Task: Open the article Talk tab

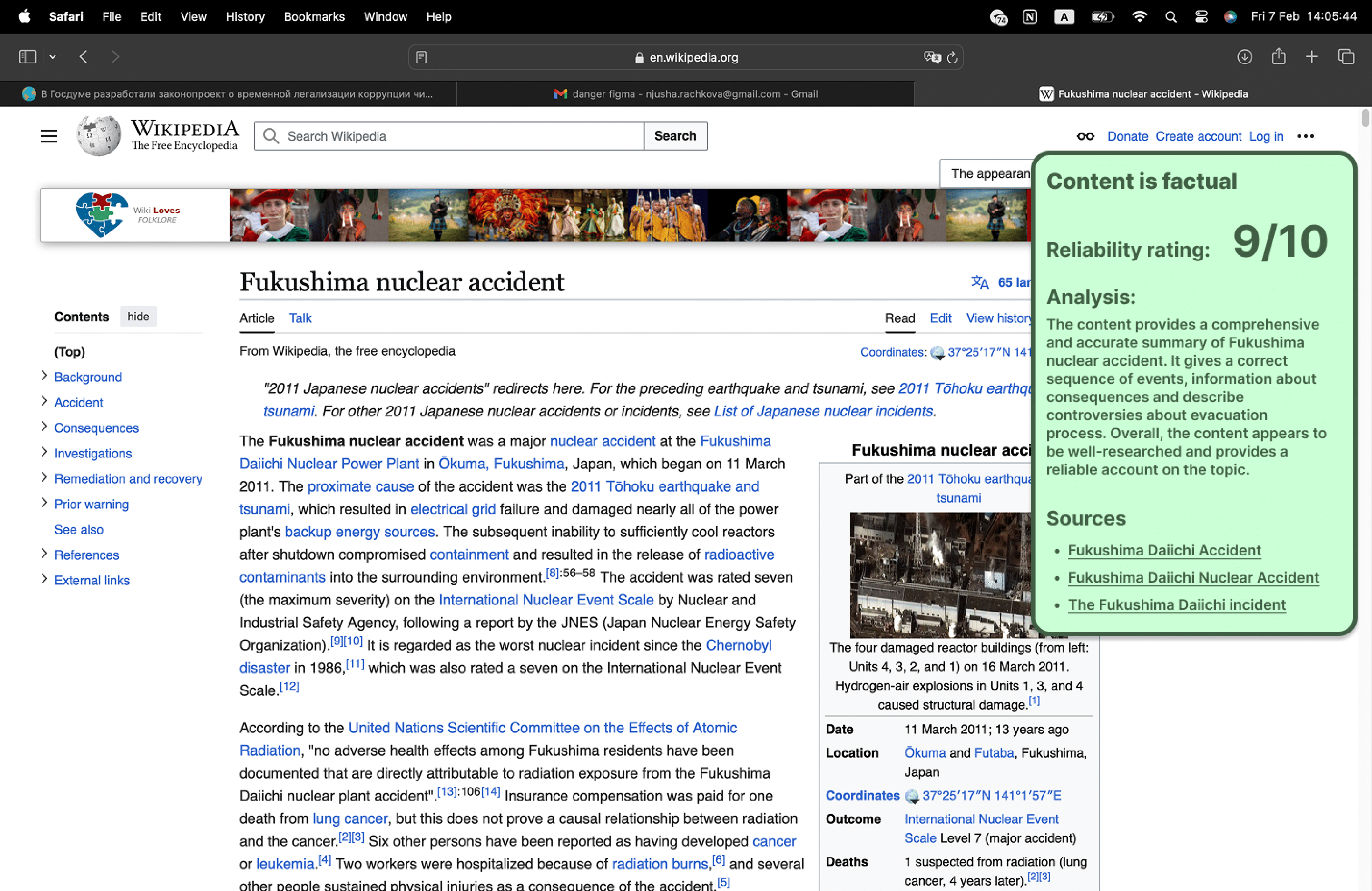Action: [x=300, y=318]
